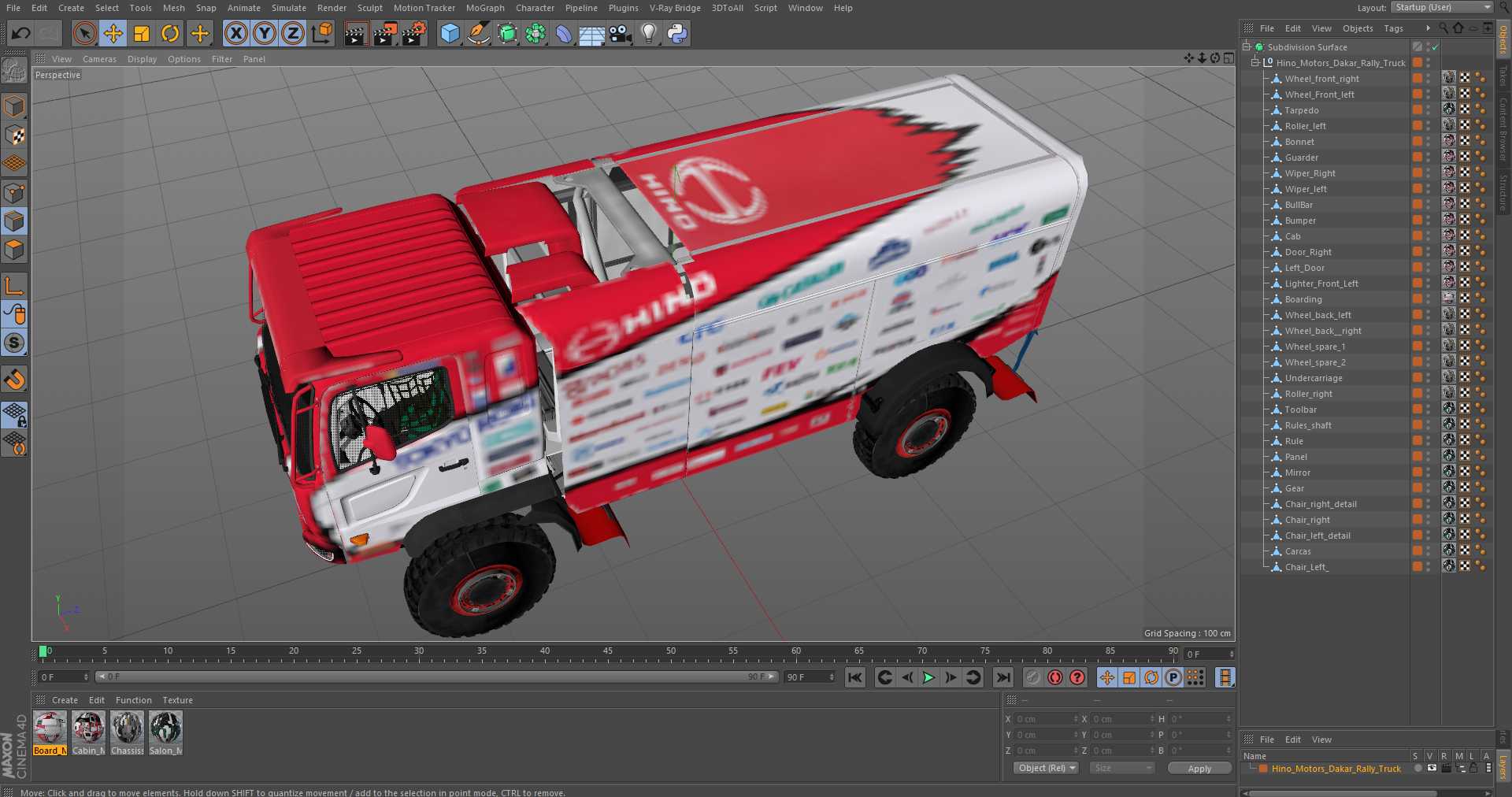Select the Live Selection tool
The image size is (1512, 797).
(x=84, y=33)
